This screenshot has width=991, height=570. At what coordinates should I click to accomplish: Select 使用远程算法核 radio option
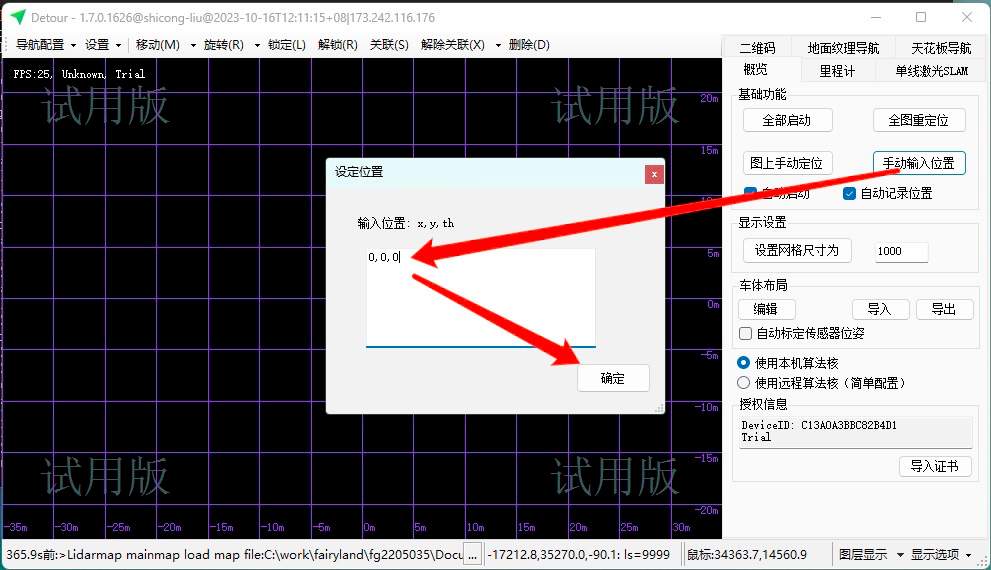[x=743, y=382]
